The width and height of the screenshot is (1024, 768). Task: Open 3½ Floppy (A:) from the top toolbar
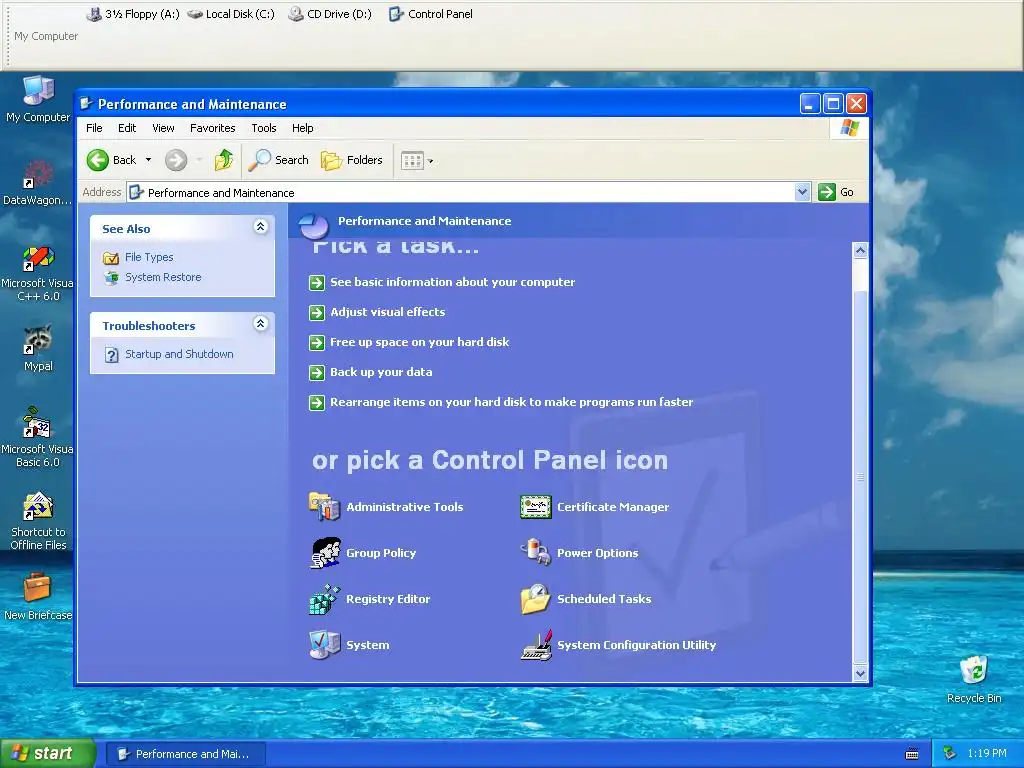point(133,14)
